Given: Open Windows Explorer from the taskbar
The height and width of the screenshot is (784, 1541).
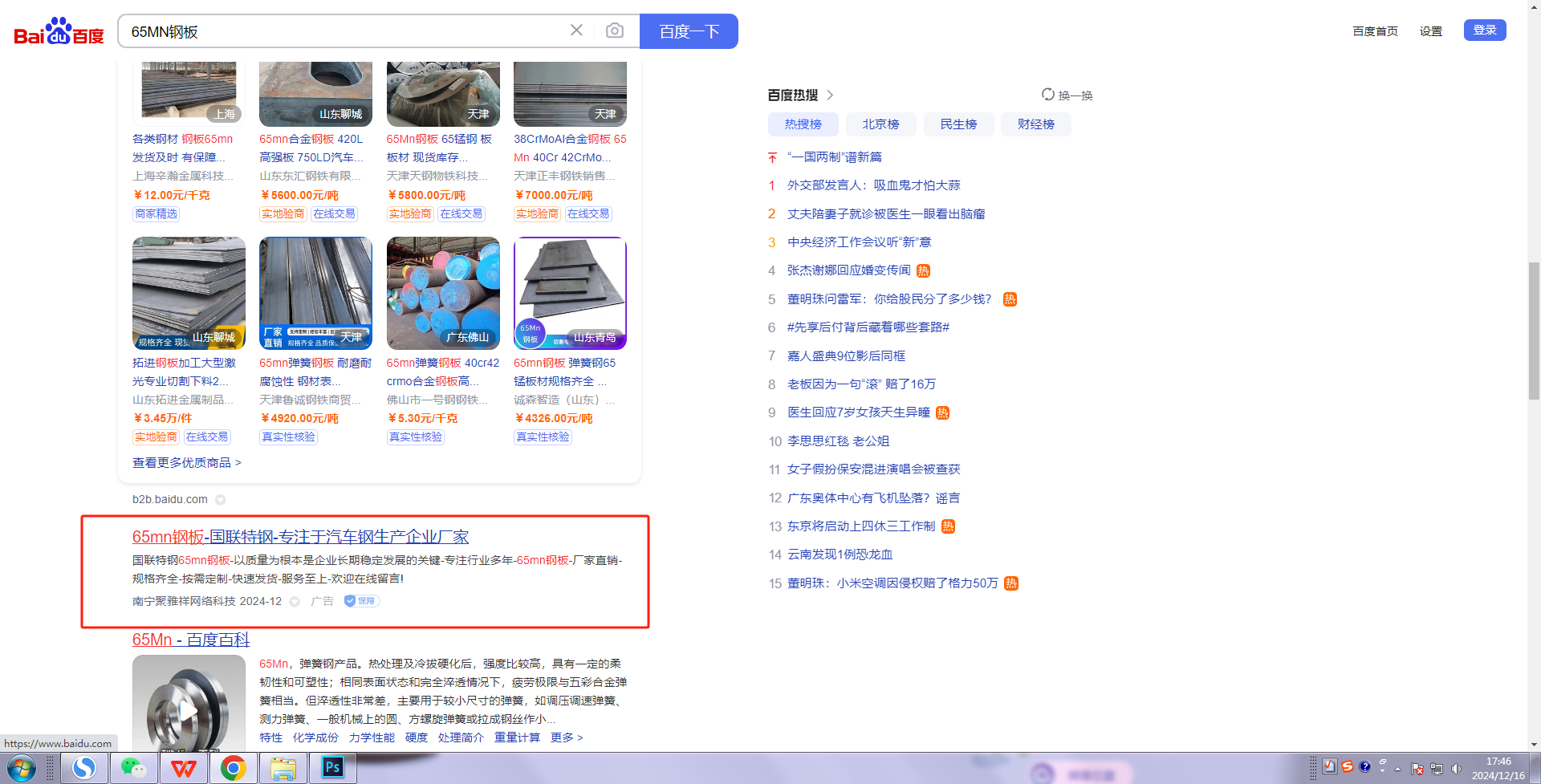Looking at the screenshot, I should coord(283,769).
